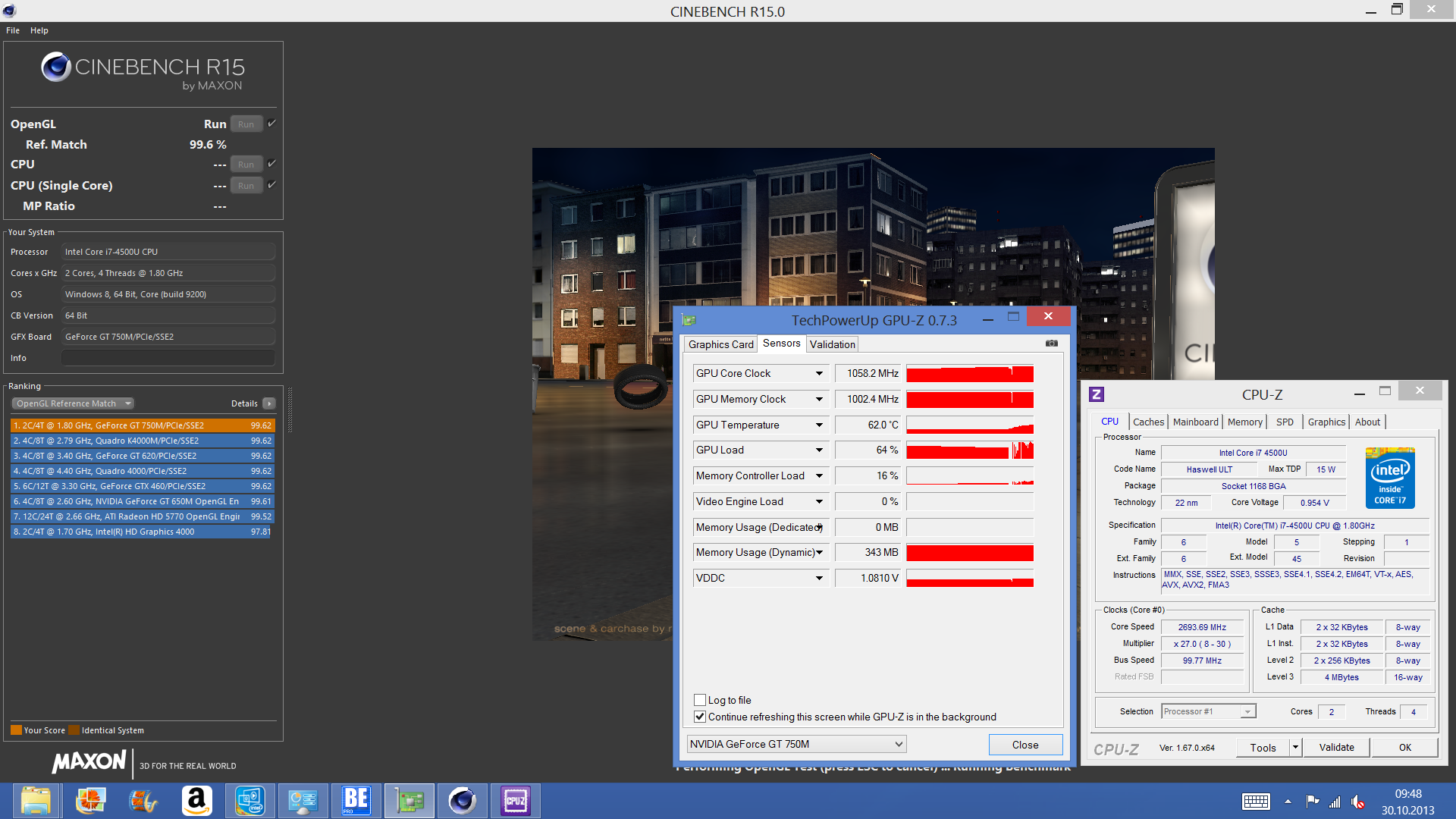The image size is (1456, 819).
Task: Open the File menu in Cinebench
Action: (x=13, y=30)
